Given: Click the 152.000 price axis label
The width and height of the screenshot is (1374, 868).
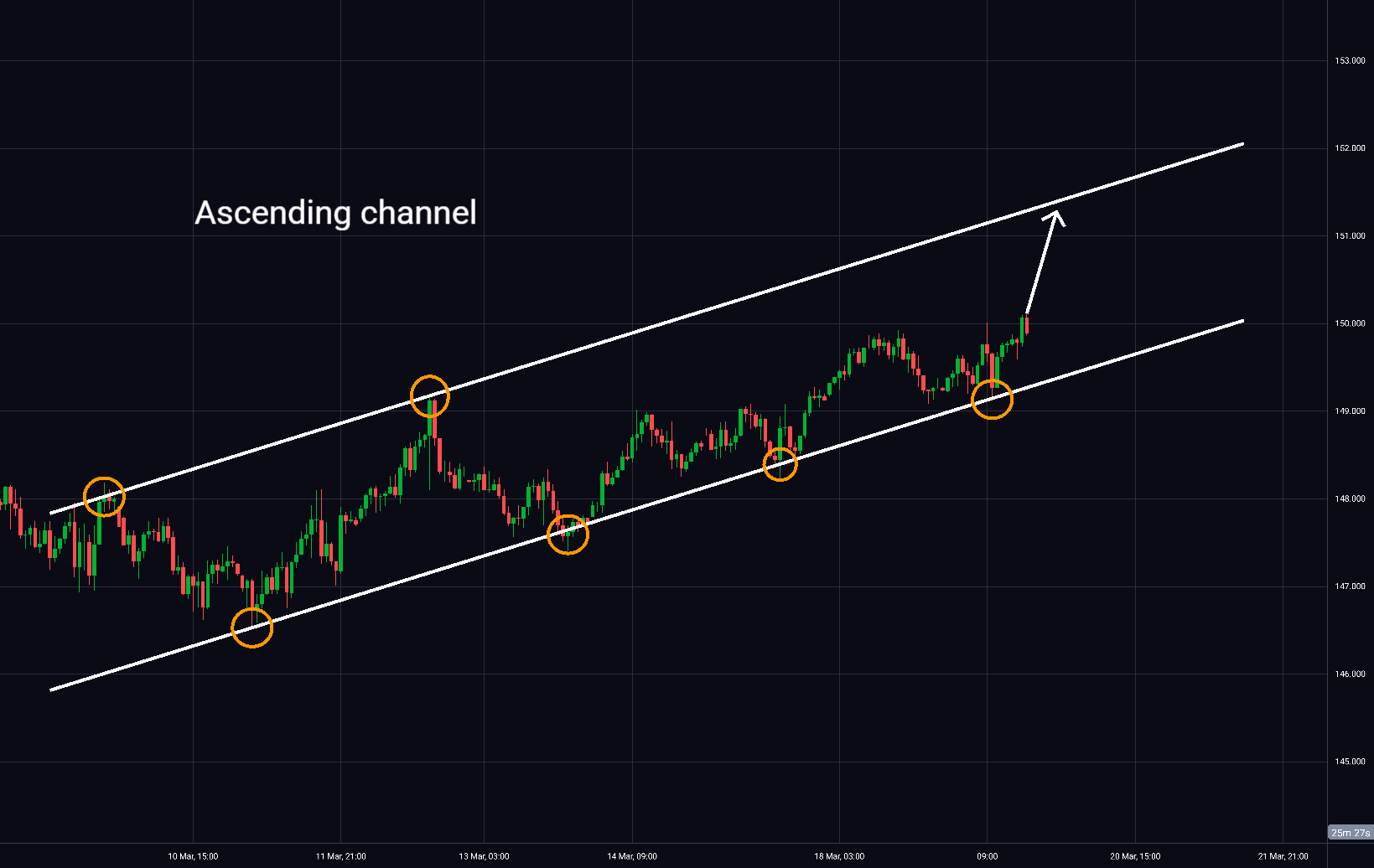Looking at the screenshot, I should point(1350,148).
